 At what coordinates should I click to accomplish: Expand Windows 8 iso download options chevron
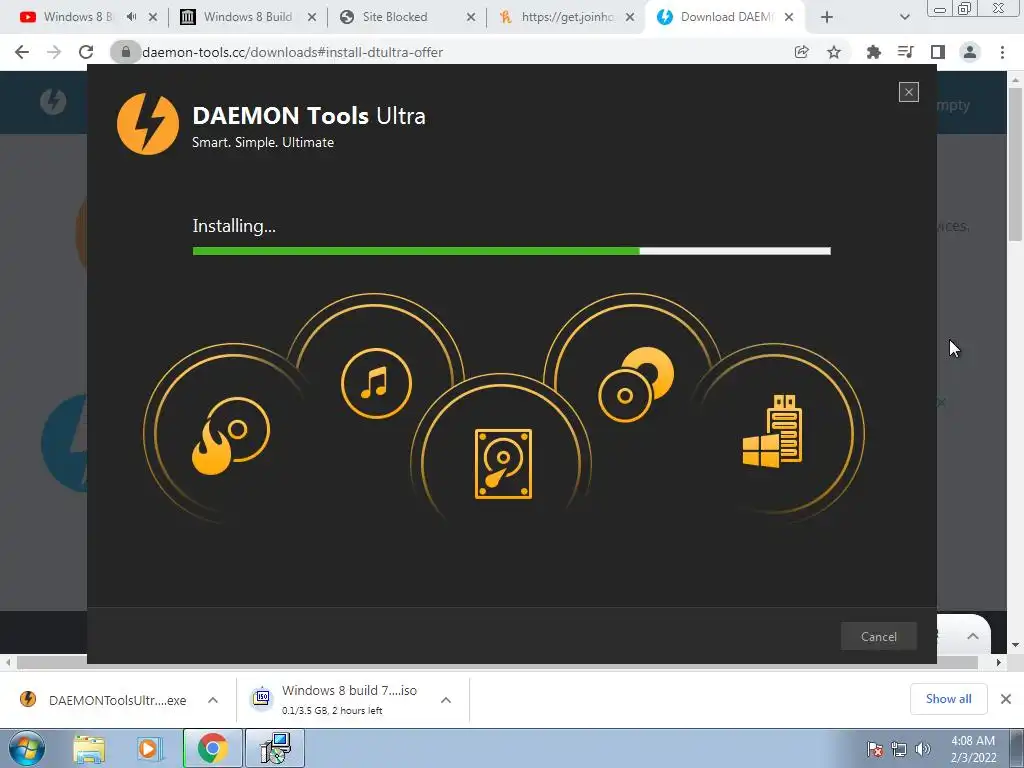tap(446, 700)
